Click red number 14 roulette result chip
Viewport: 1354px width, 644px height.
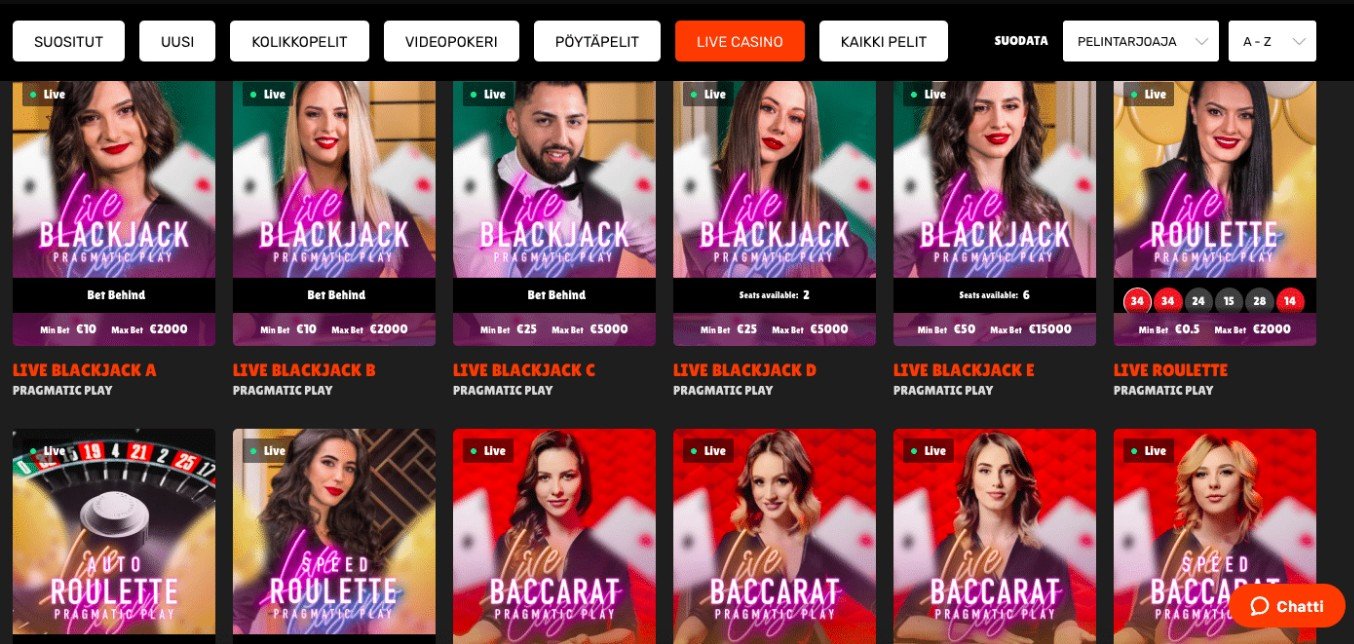(x=1290, y=300)
